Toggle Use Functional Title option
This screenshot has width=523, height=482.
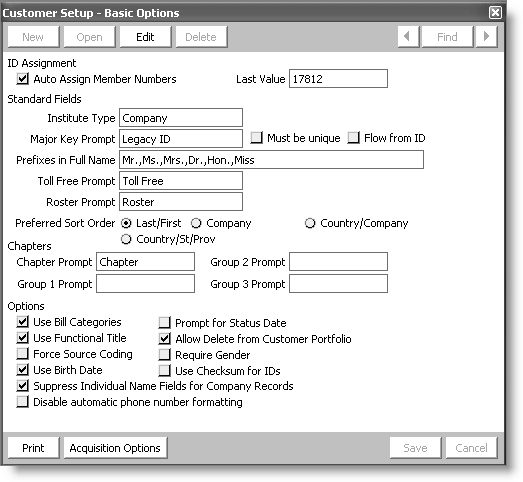tap(22, 338)
